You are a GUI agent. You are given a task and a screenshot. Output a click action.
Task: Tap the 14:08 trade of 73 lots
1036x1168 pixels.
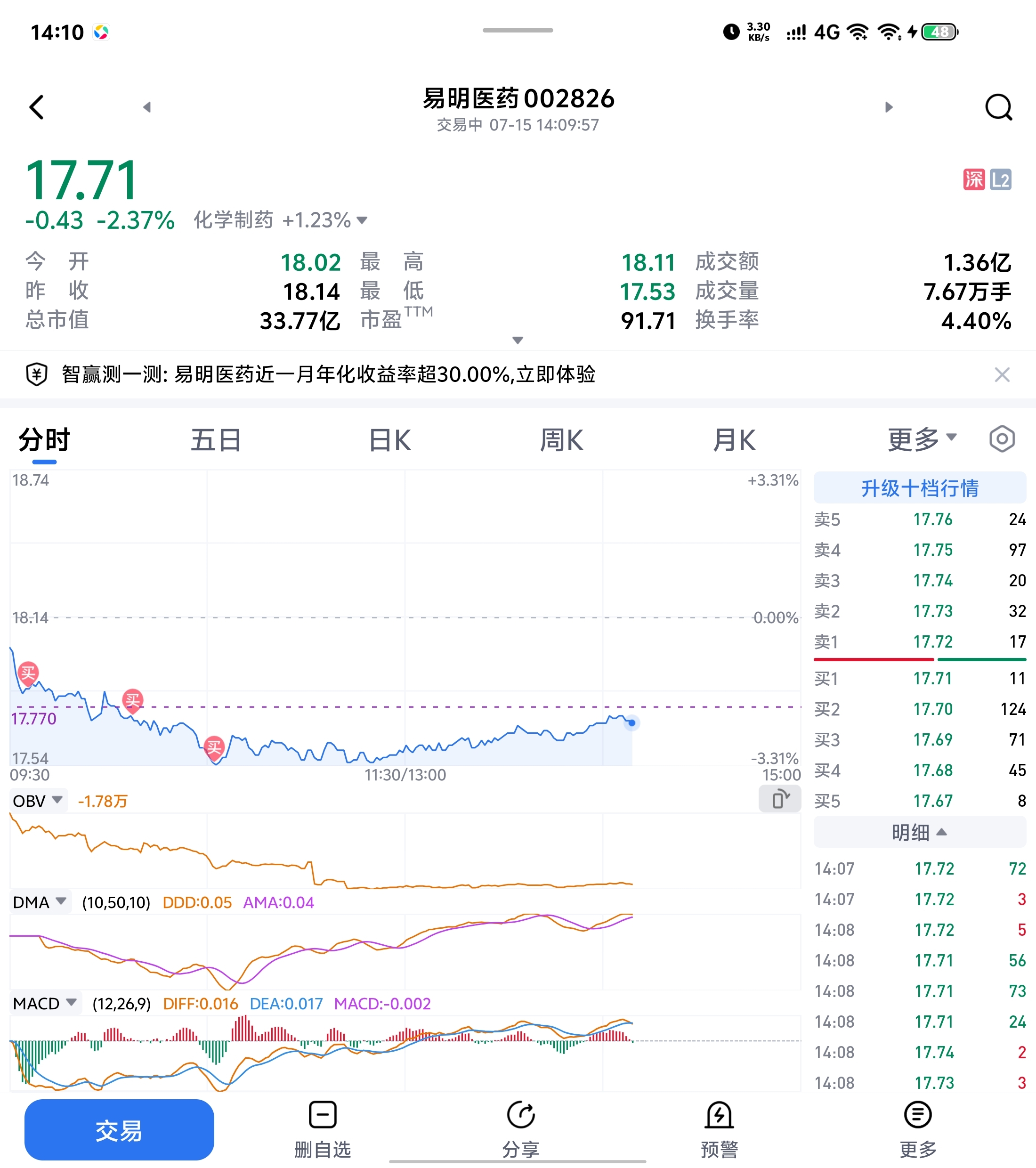pyautogui.click(x=919, y=991)
